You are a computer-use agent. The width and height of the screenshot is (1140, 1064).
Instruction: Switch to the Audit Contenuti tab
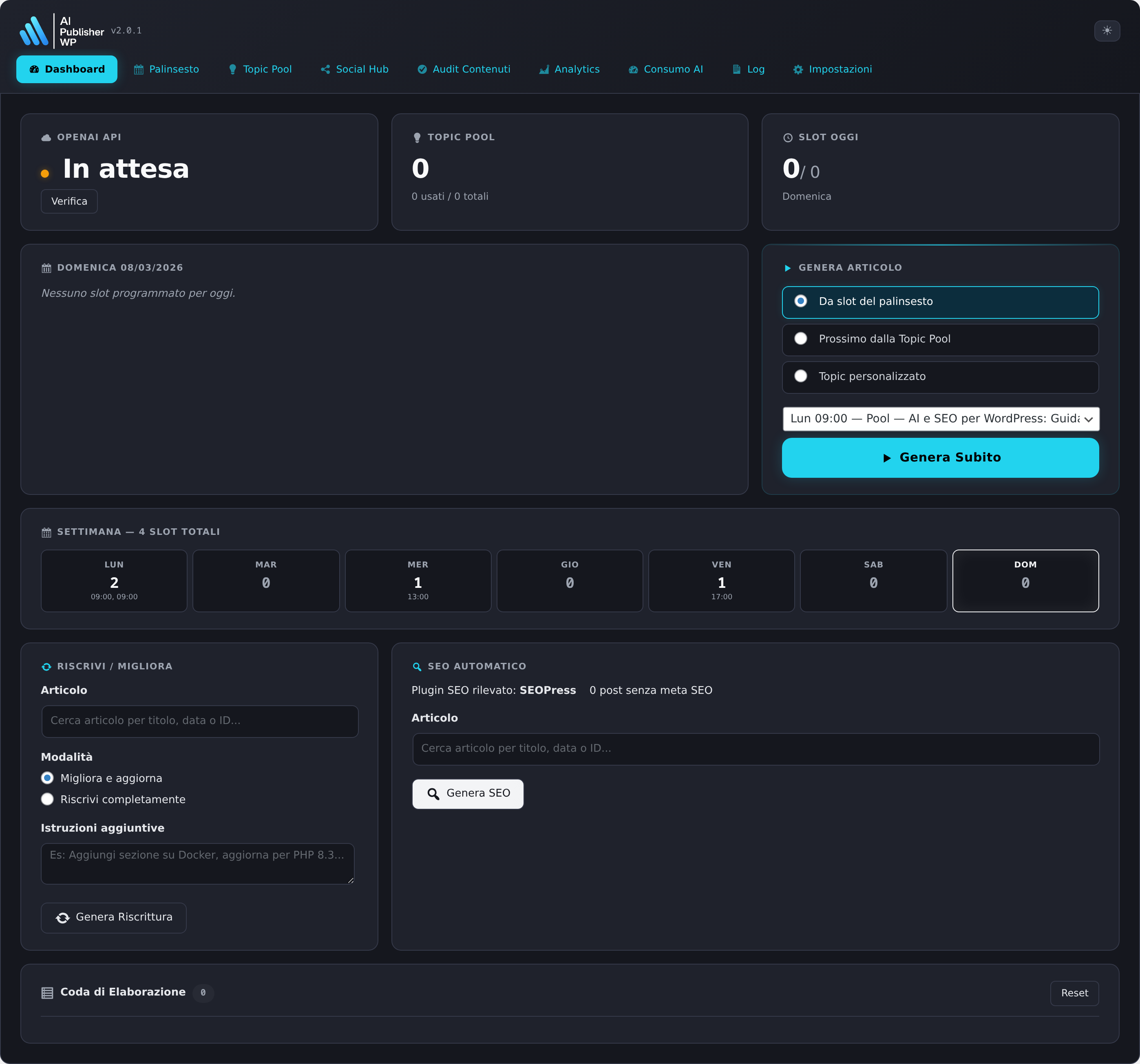tap(464, 69)
